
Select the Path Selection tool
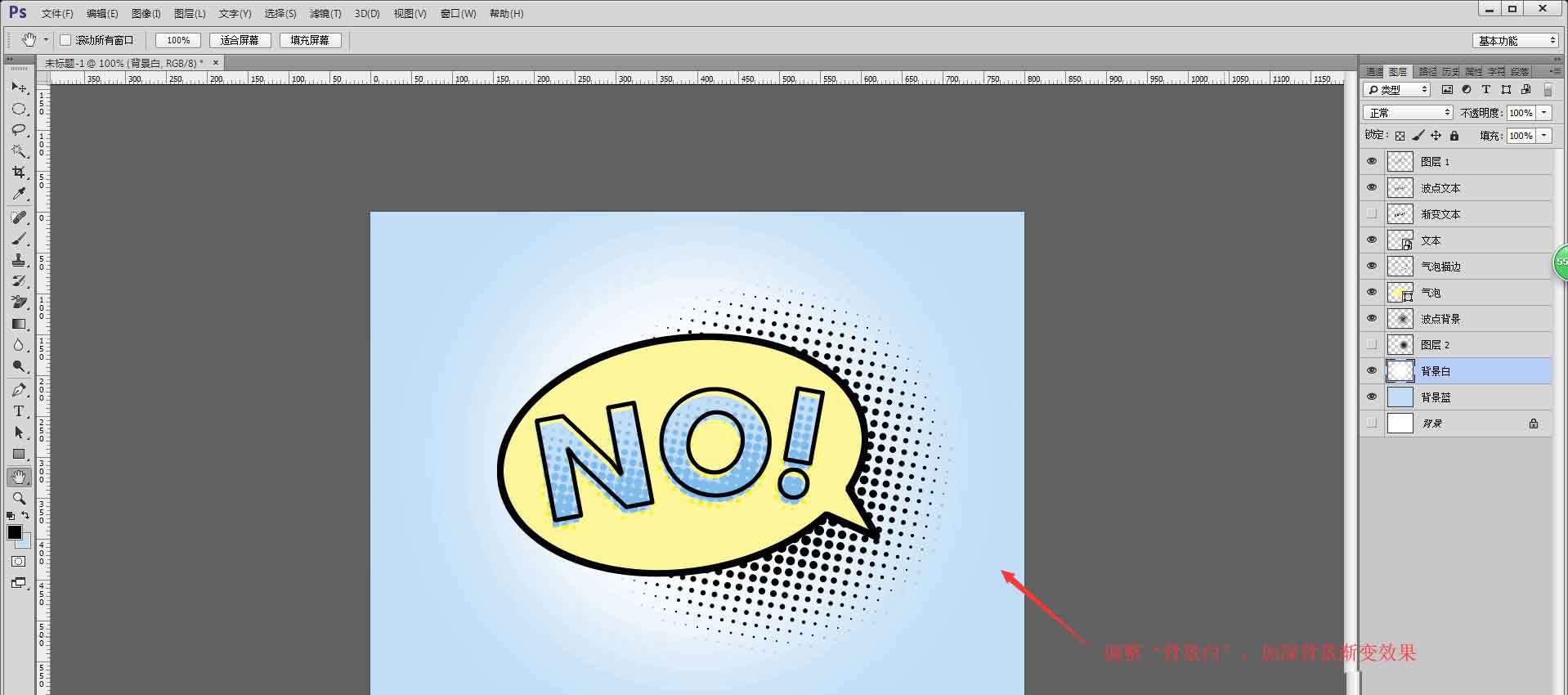coord(19,433)
